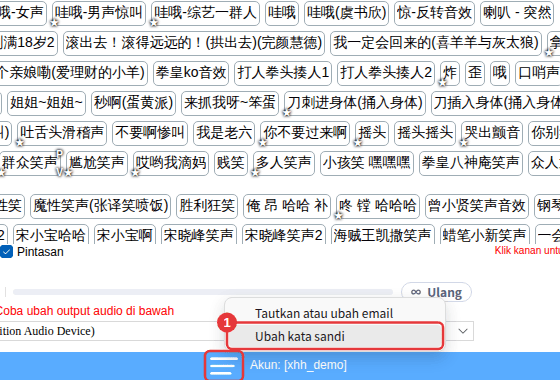Play the '胜利狂笑' victory laugh
This screenshot has height=380, width=560.
[207, 206]
